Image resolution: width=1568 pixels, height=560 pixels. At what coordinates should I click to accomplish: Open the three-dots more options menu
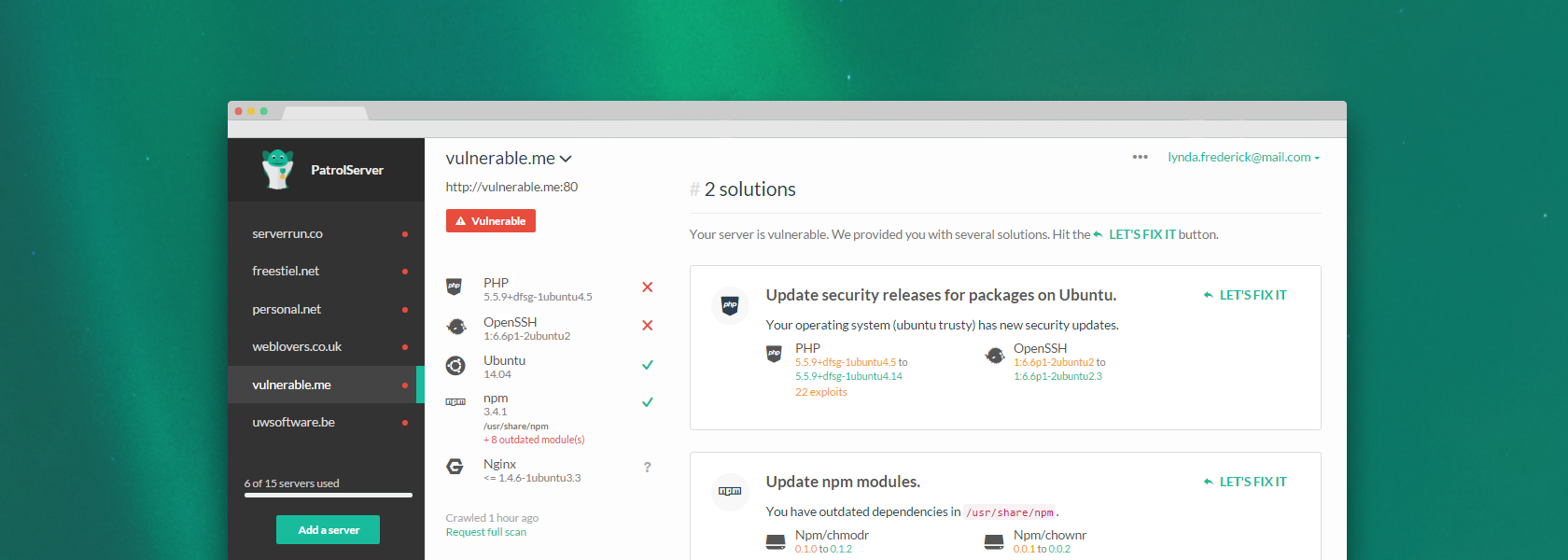pyautogui.click(x=1140, y=157)
